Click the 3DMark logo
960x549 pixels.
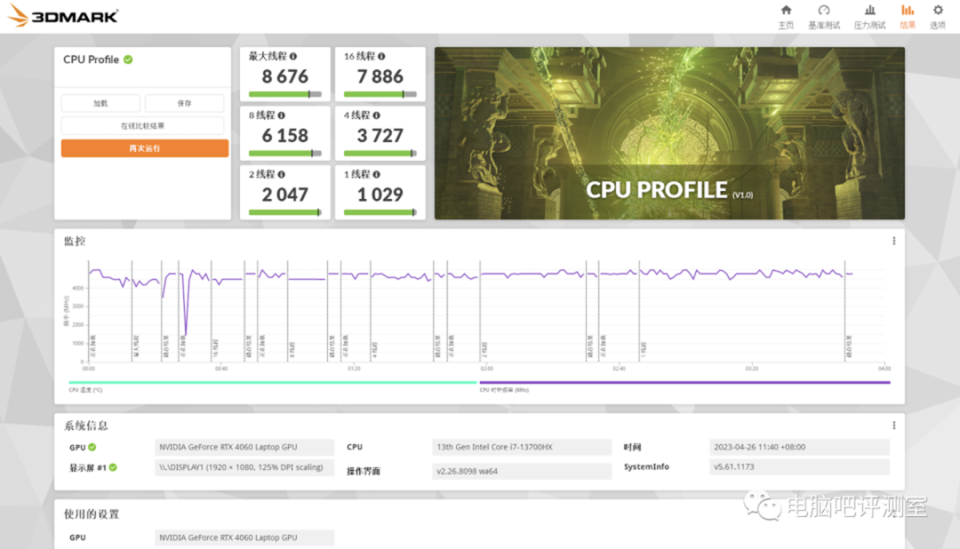(64, 16)
